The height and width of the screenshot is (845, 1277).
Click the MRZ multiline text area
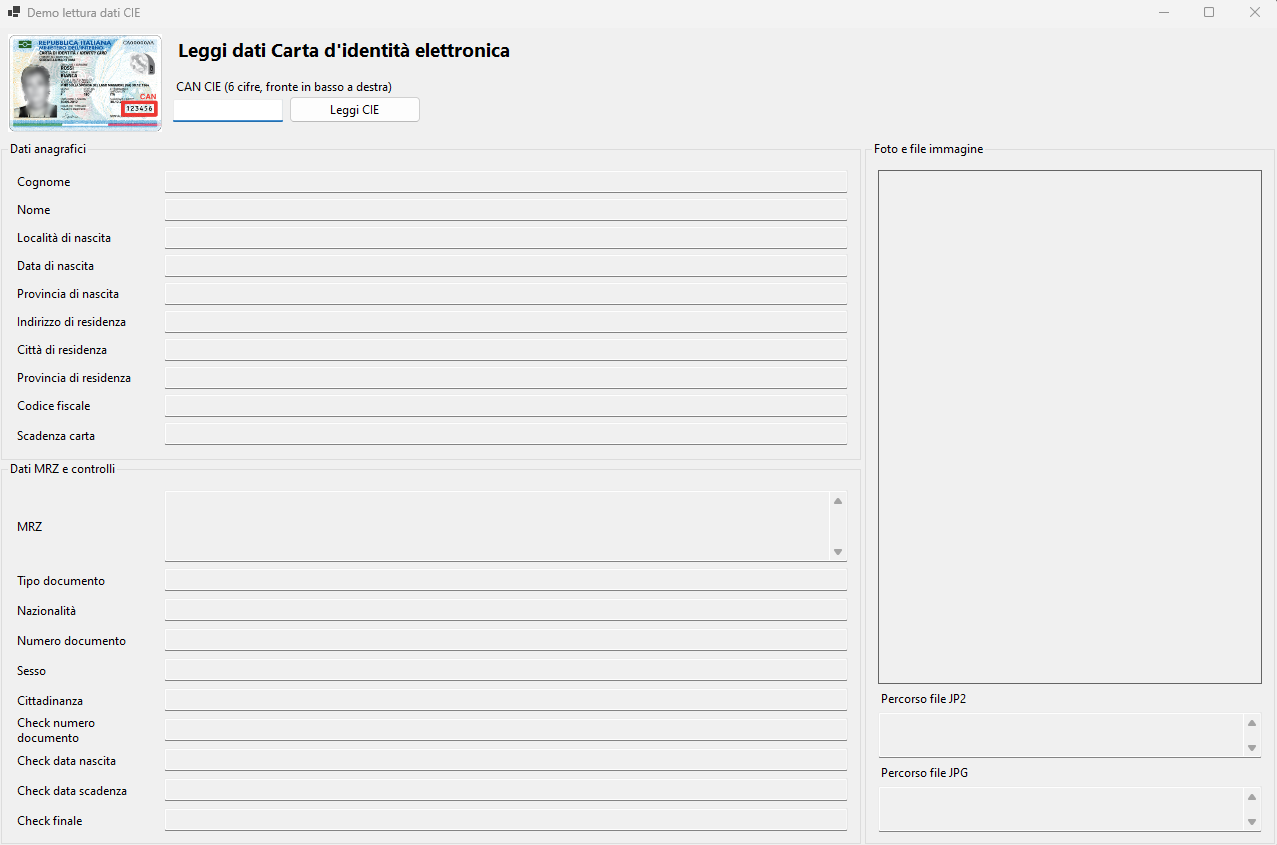tap(497, 526)
